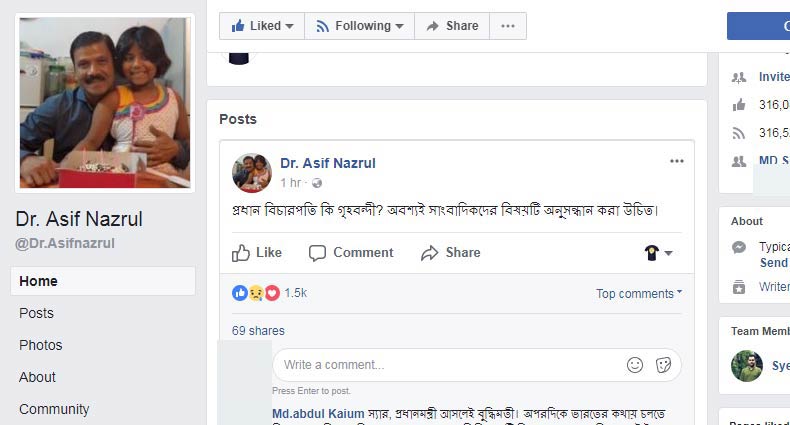Expand the Top comments sort dropdown
The width and height of the screenshot is (790, 425).
pos(639,294)
